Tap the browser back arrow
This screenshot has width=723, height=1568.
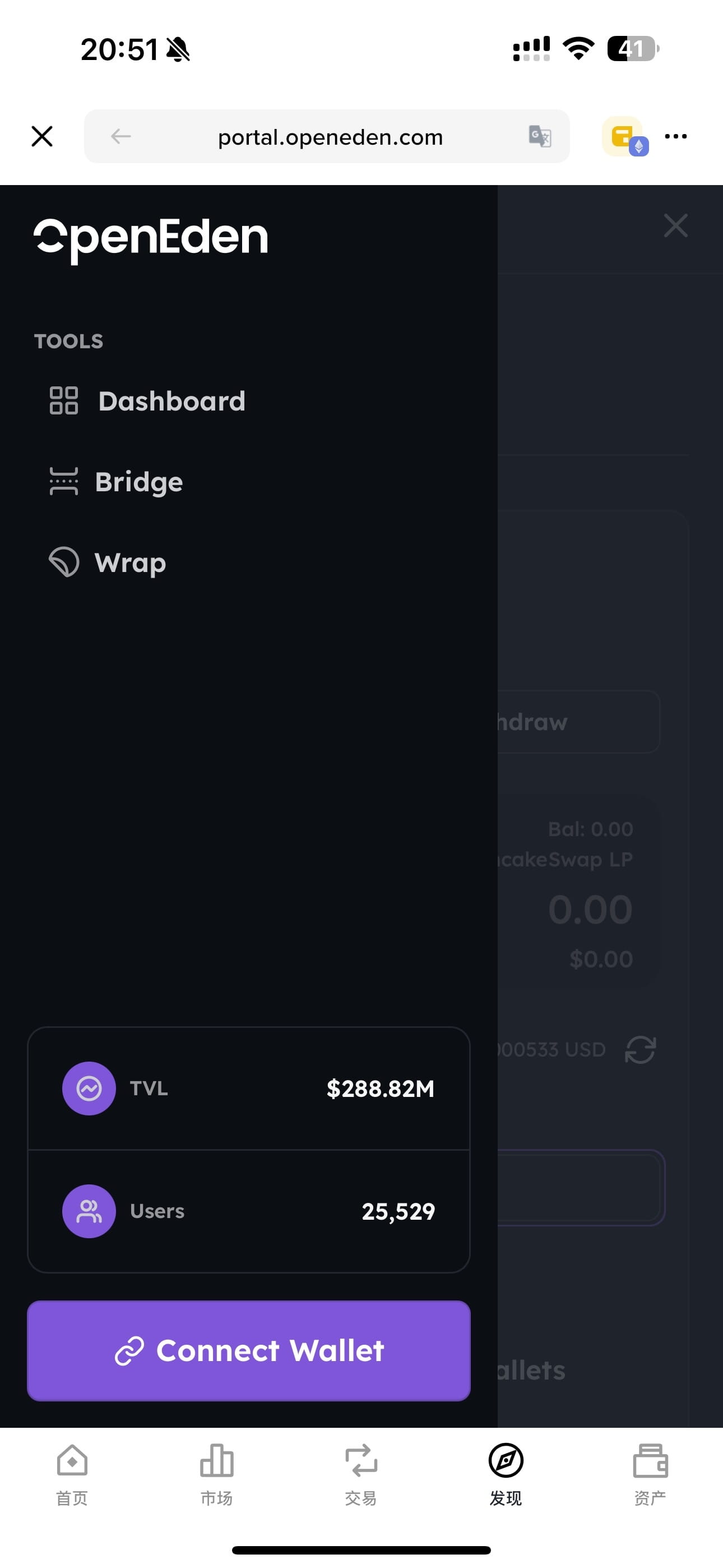(x=121, y=136)
